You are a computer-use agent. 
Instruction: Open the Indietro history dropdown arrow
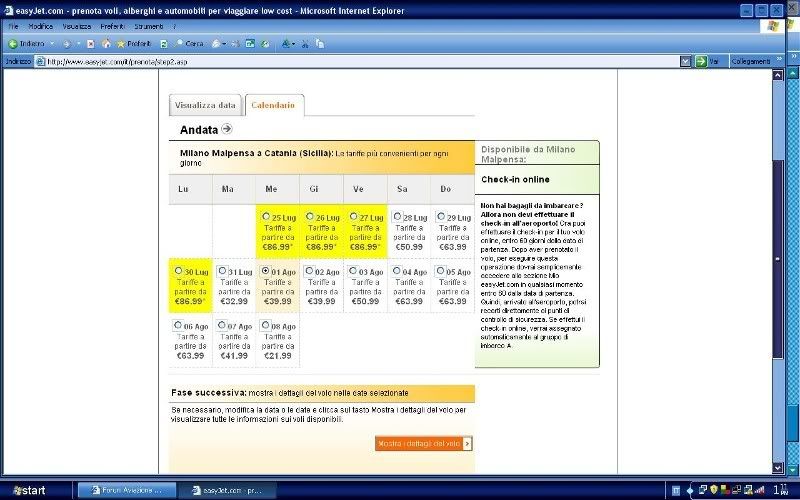point(52,44)
